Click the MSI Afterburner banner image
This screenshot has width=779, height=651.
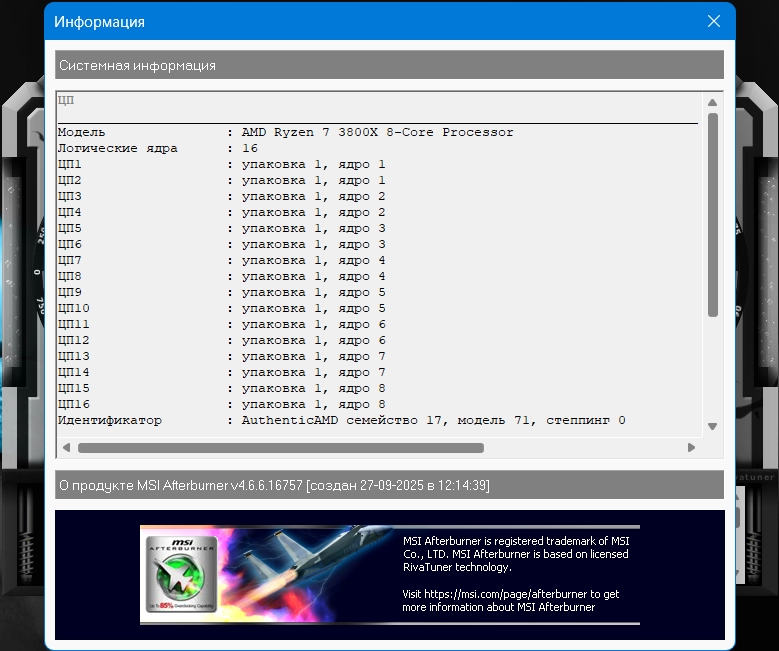point(390,574)
